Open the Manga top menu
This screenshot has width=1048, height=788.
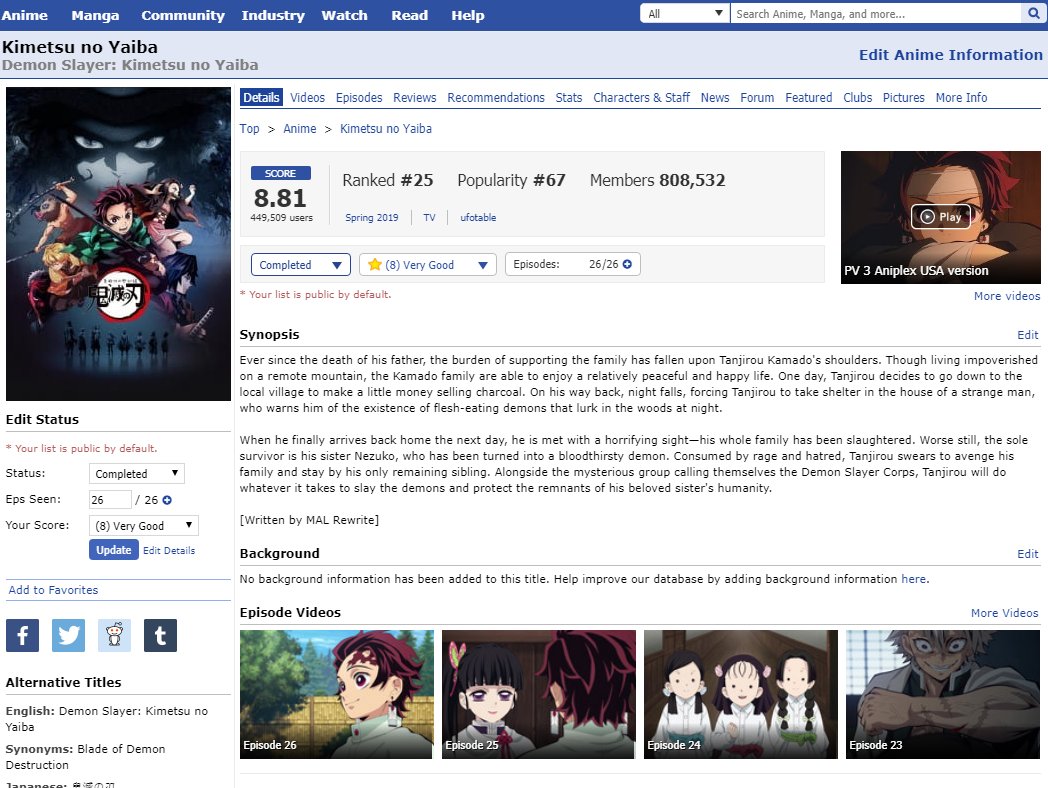pyautogui.click(x=95, y=15)
